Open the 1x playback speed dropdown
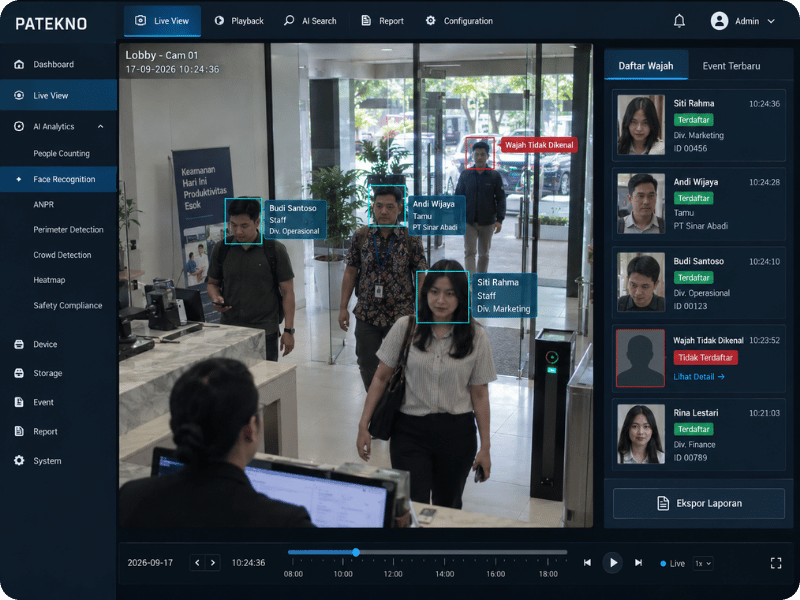The height and width of the screenshot is (600, 800). pos(703,563)
